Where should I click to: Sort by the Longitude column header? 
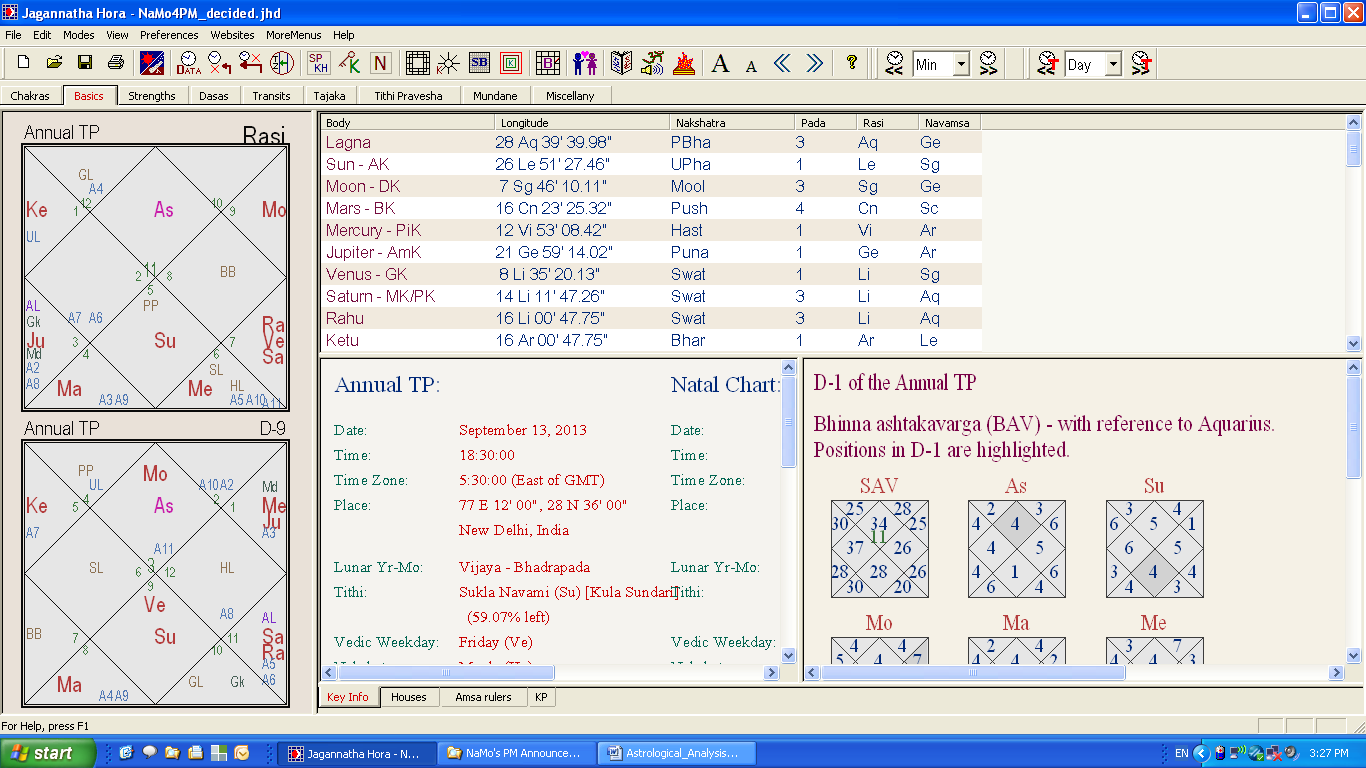(582, 122)
